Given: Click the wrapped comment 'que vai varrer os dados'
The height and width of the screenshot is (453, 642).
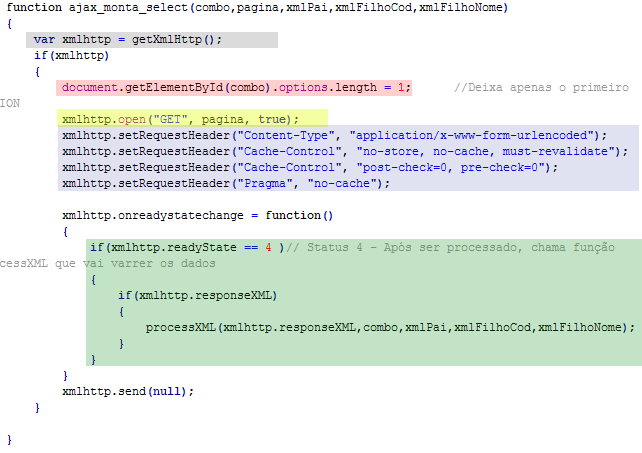Looking at the screenshot, I should pyautogui.click(x=135, y=263).
